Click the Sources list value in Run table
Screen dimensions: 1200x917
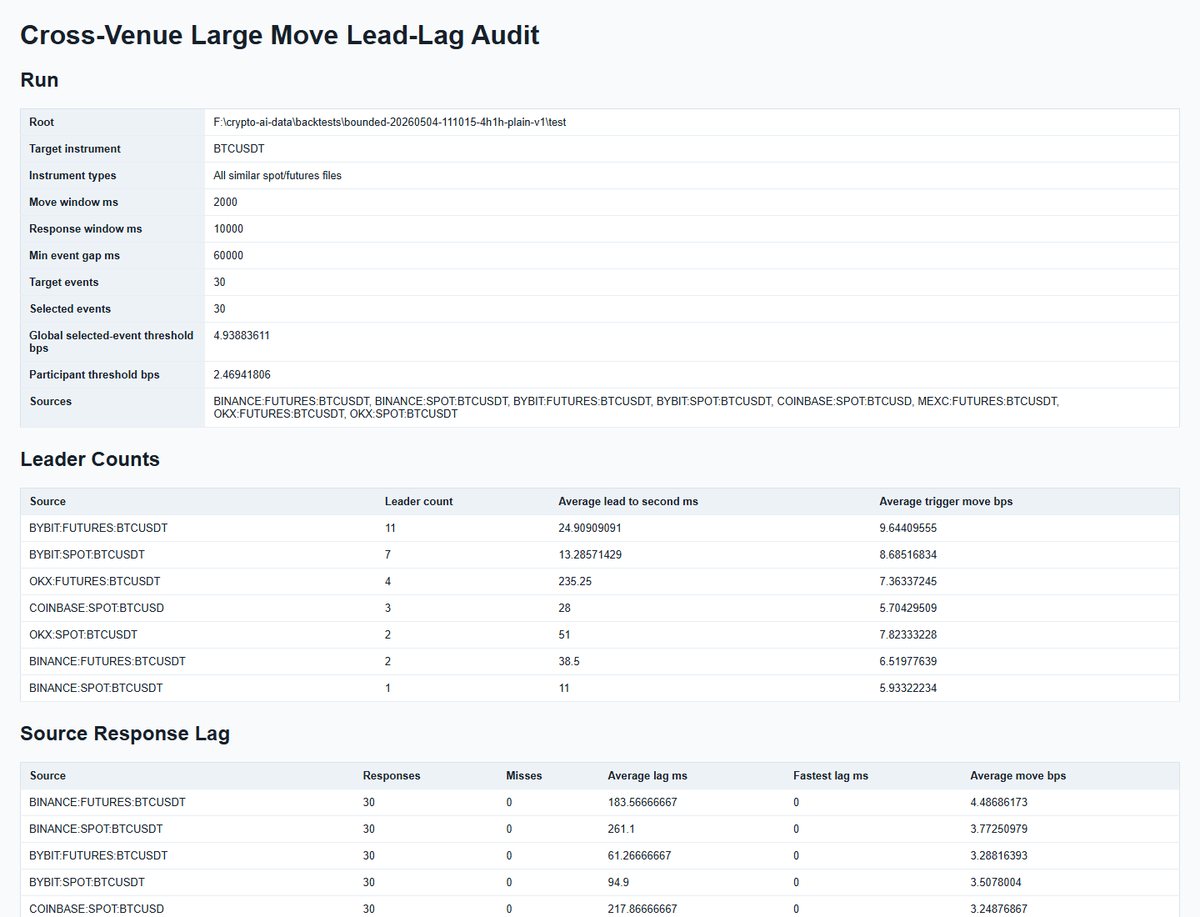click(x=636, y=407)
